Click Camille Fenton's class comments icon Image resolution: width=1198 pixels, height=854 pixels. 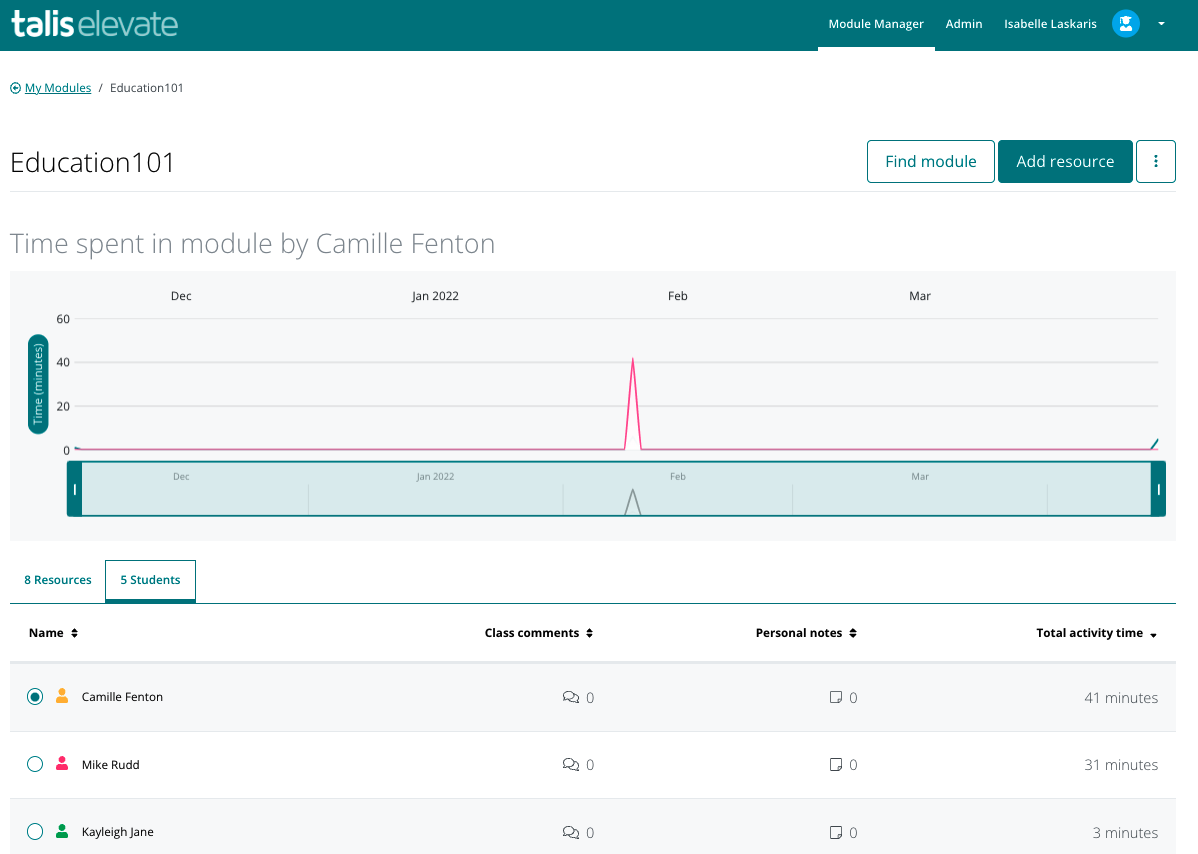pos(571,697)
